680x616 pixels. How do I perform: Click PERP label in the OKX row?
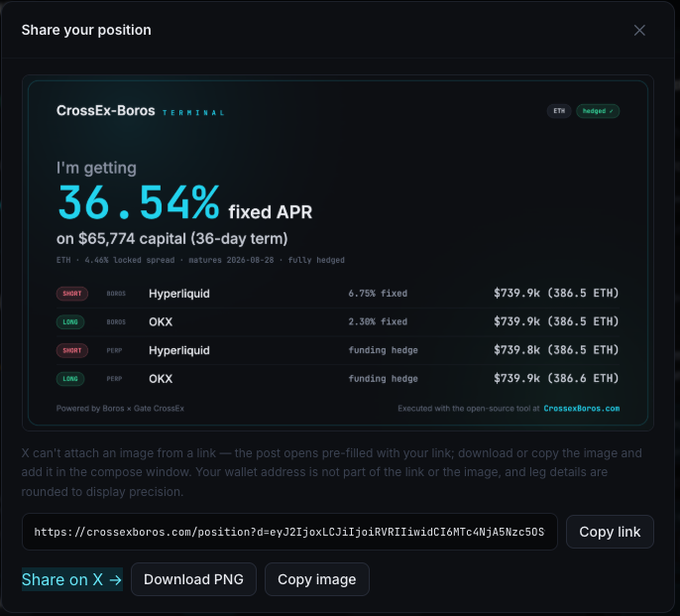click(114, 379)
